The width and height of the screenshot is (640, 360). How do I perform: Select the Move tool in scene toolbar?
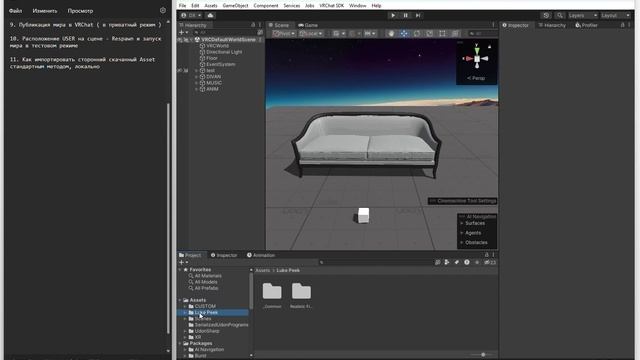pyautogui.click(x=404, y=33)
